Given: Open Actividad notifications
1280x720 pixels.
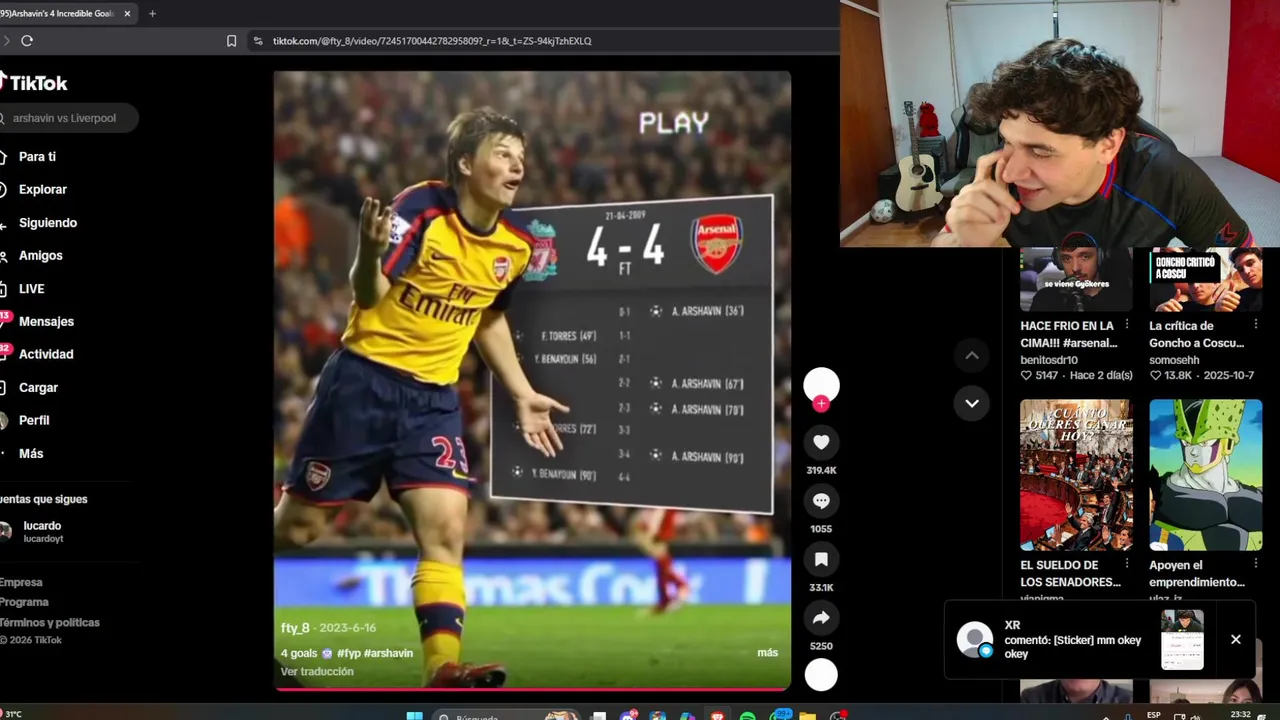Looking at the screenshot, I should click(x=46, y=354).
